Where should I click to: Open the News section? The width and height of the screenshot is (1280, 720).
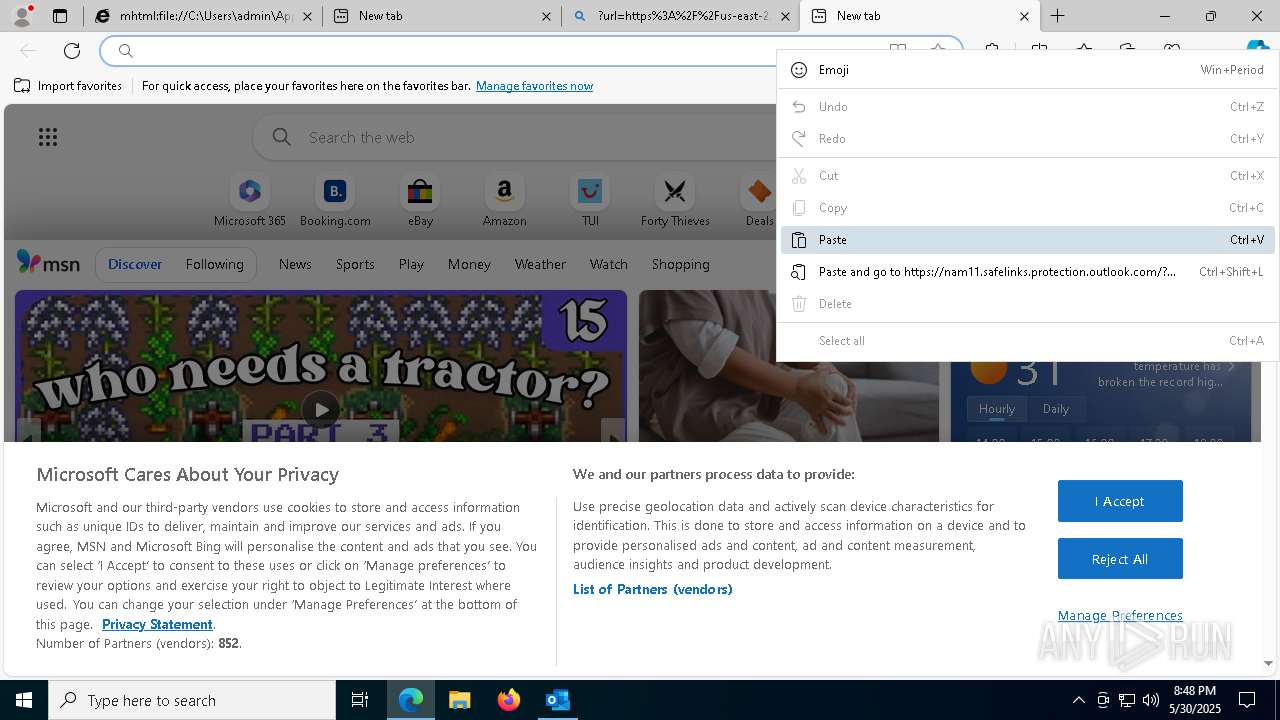295,264
